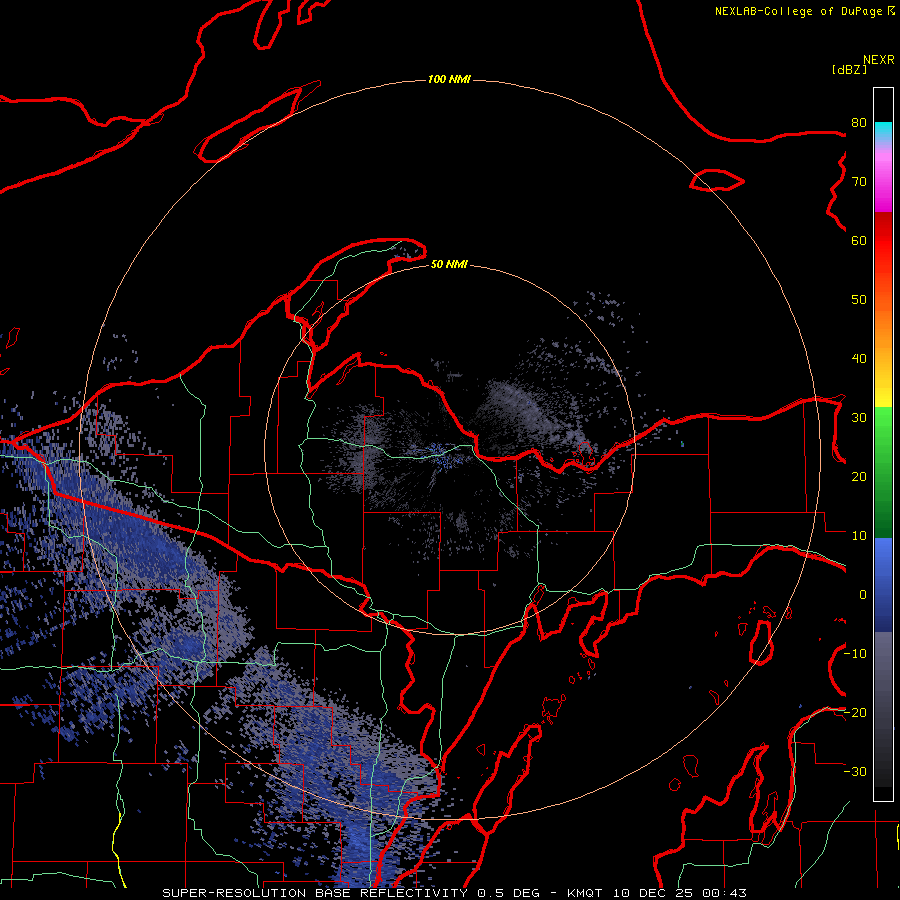Click the 0 value on color scale

[x=863, y=595]
